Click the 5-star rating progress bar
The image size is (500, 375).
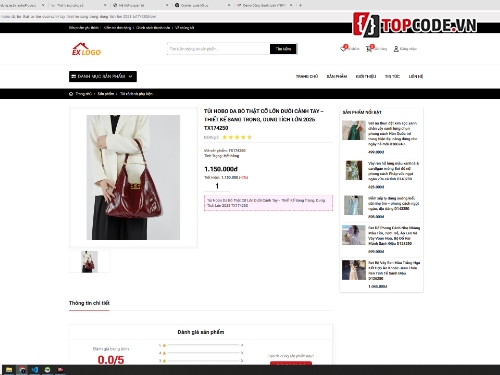203,345
